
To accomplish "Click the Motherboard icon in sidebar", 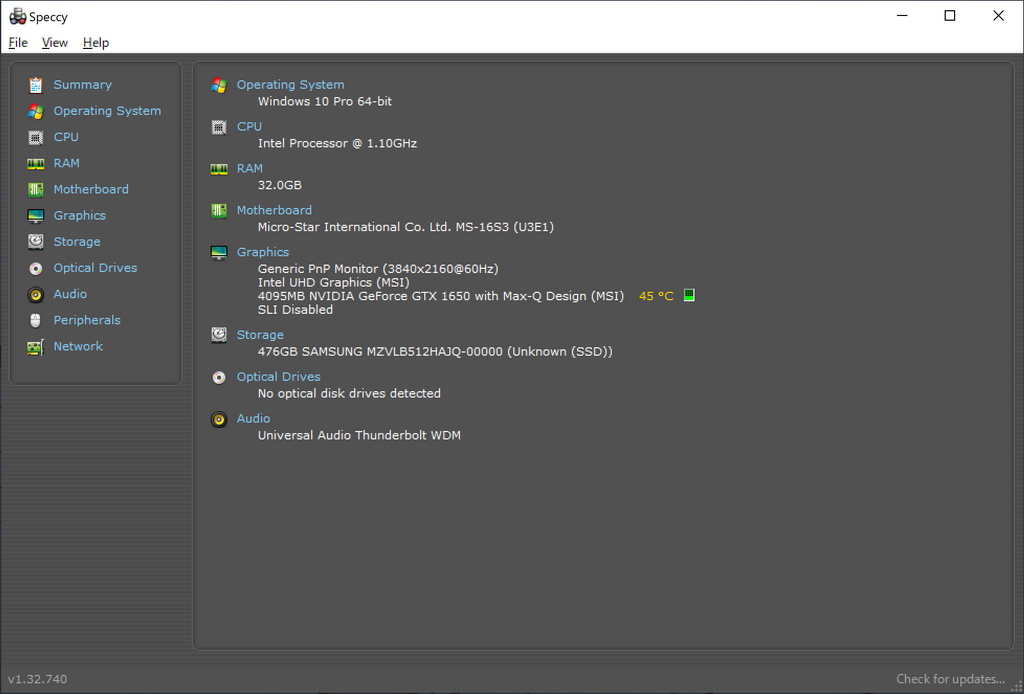I will (36, 189).
